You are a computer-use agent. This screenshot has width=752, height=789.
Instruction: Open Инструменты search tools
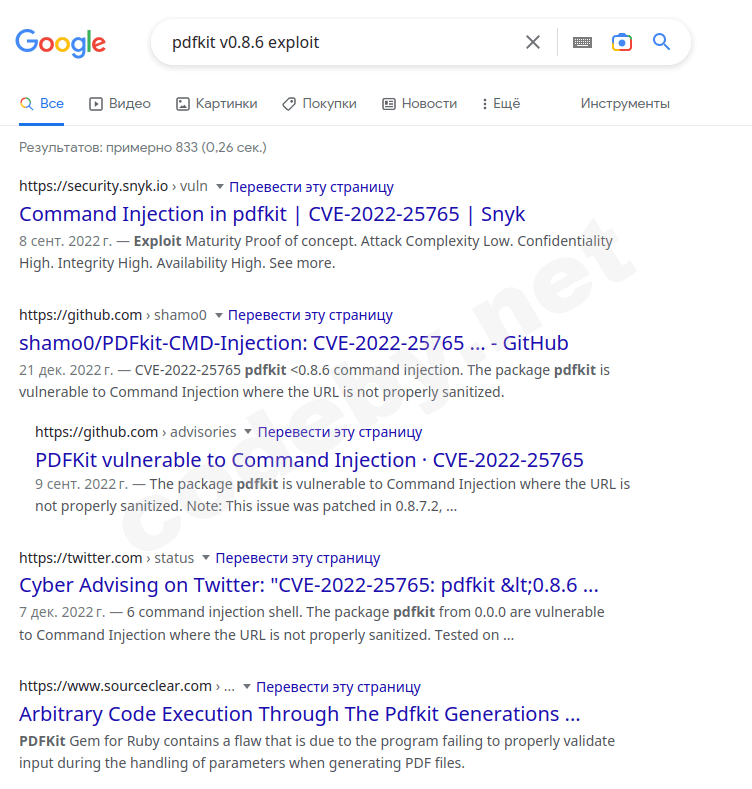click(x=625, y=103)
